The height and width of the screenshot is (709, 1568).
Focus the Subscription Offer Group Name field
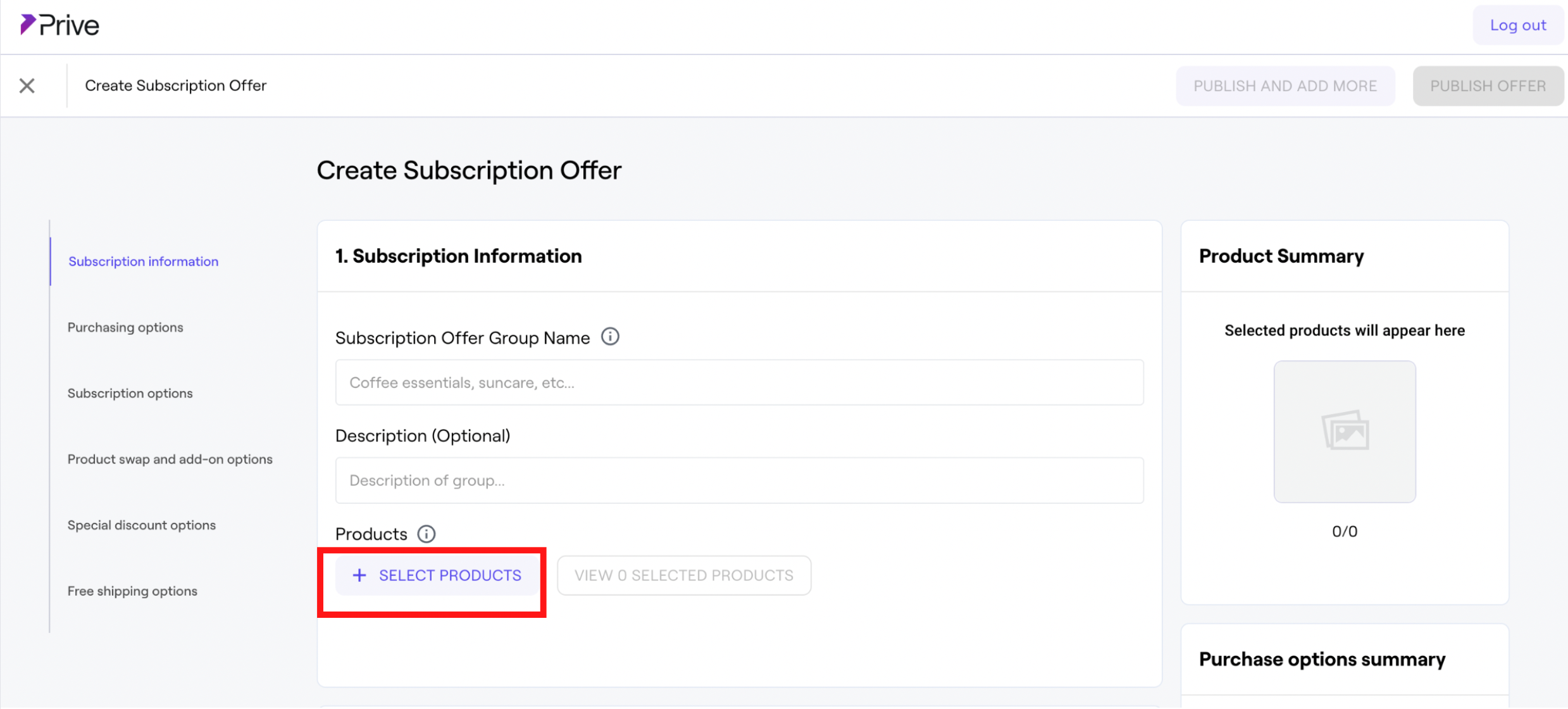739,382
